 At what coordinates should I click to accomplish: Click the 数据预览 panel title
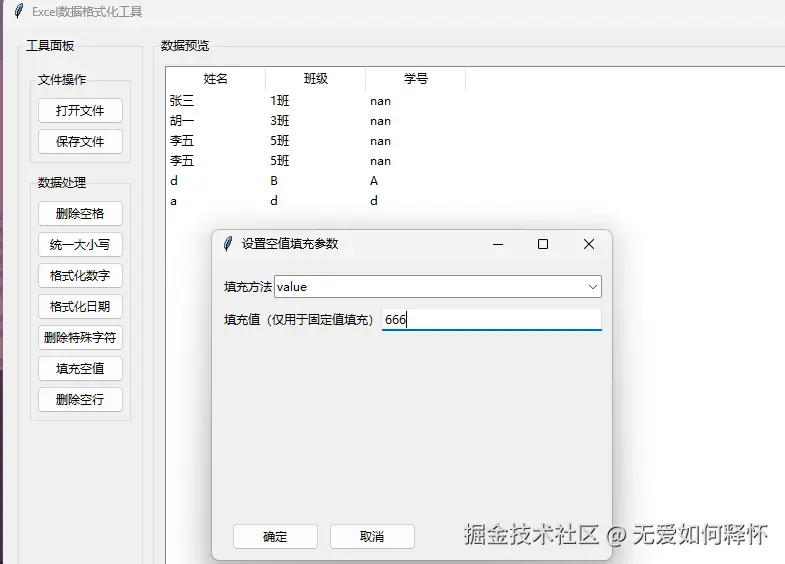[185, 46]
